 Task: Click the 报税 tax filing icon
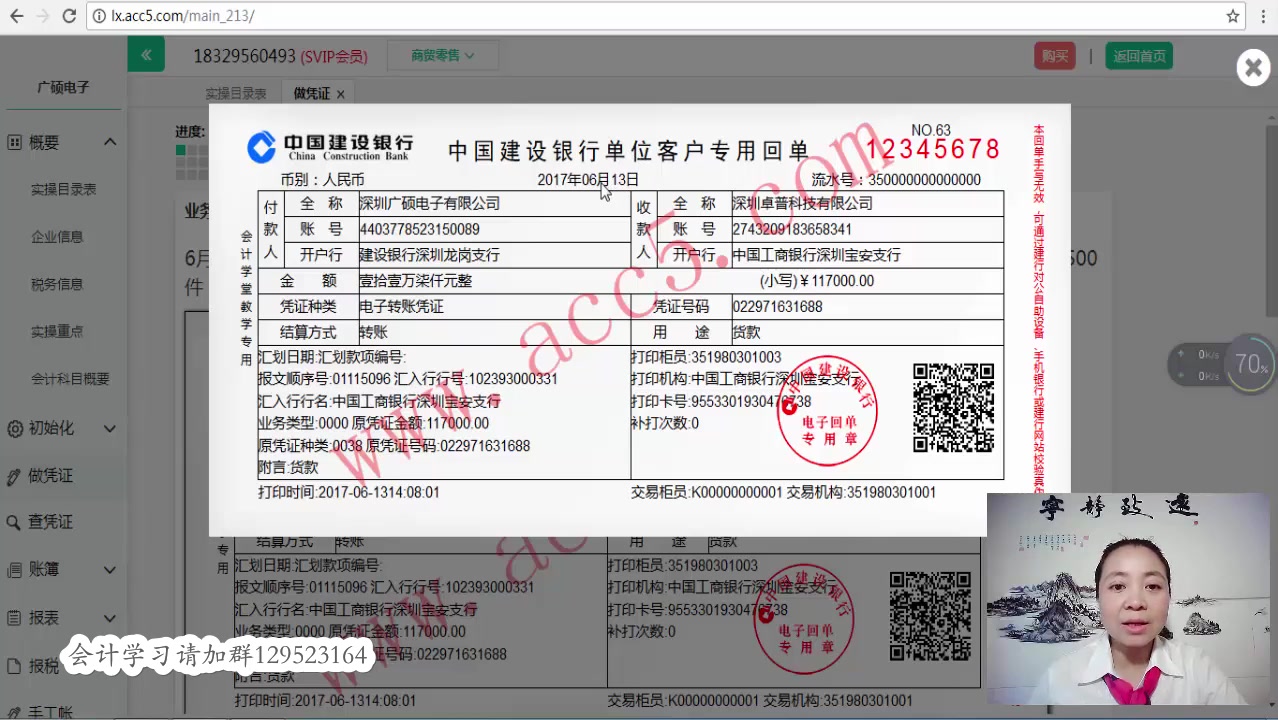coord(15,666)
